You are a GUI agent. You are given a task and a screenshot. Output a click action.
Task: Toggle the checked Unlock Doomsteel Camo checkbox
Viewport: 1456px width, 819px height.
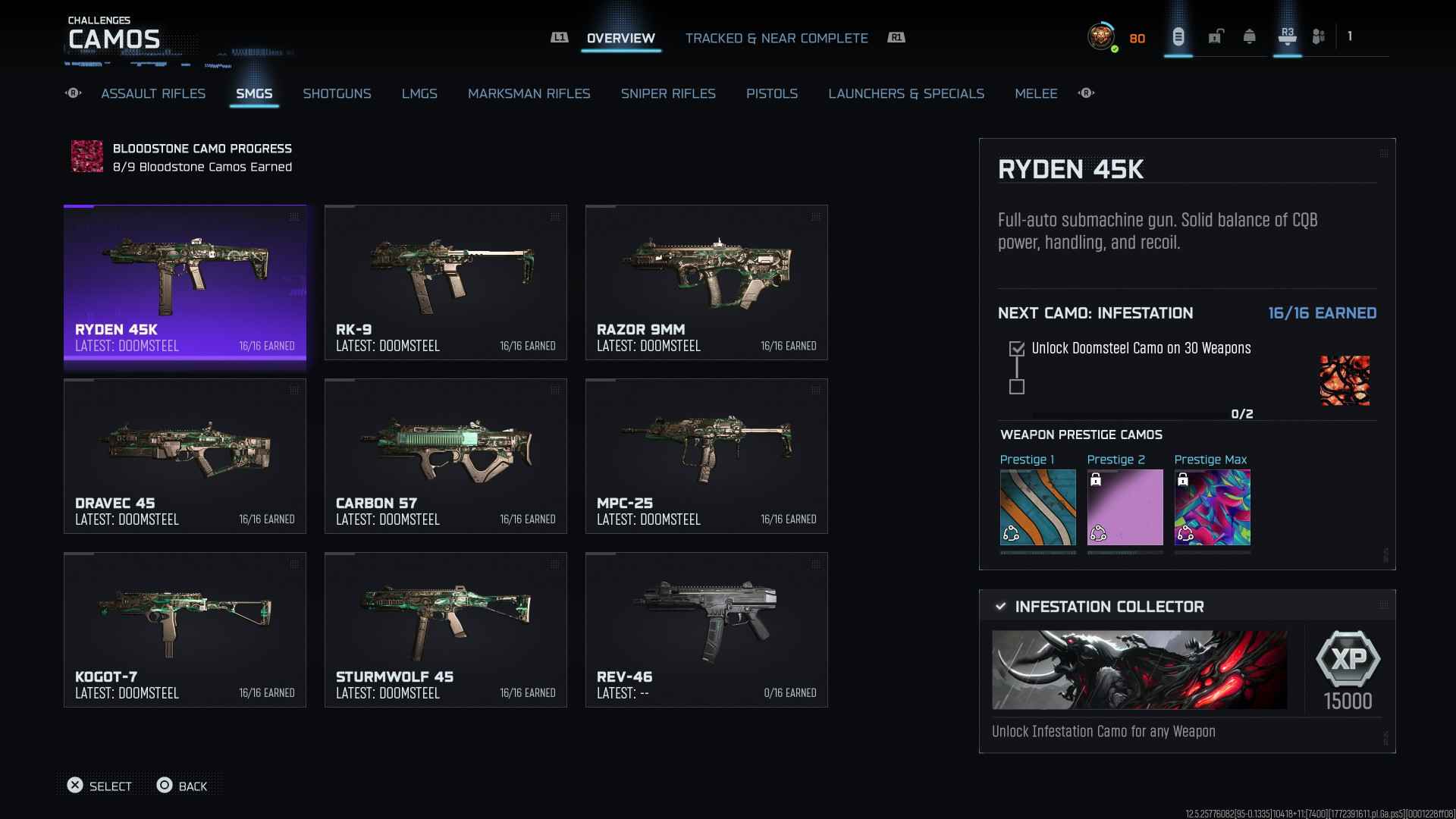pyautogui.click(x=1017, y=349)
